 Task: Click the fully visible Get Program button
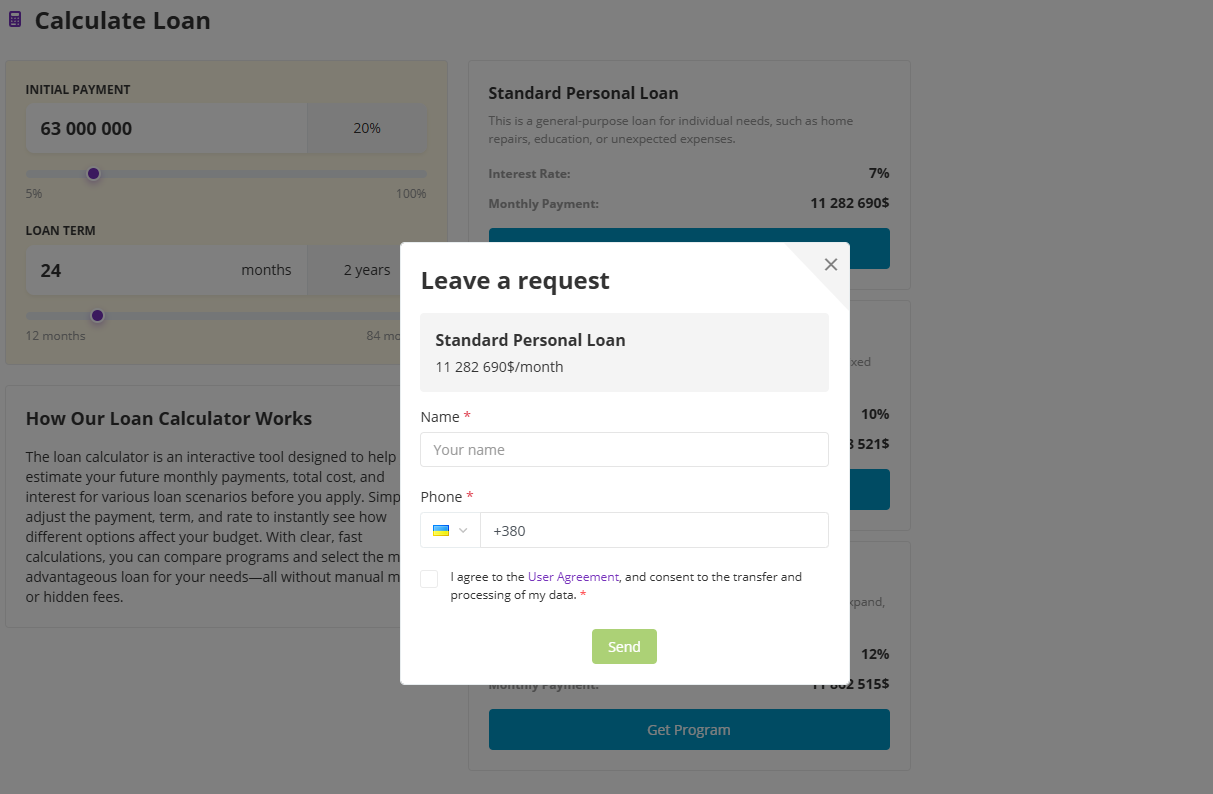[x=688, y=730]
